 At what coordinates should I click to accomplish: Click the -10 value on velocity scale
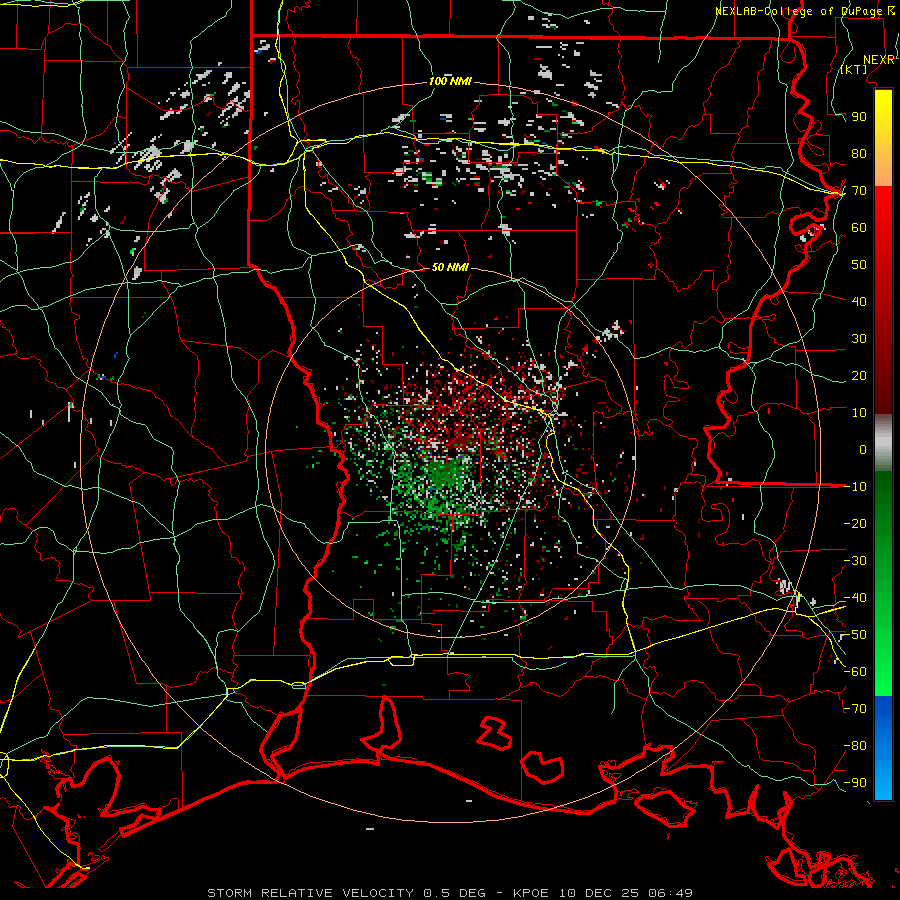coord(855,487)
